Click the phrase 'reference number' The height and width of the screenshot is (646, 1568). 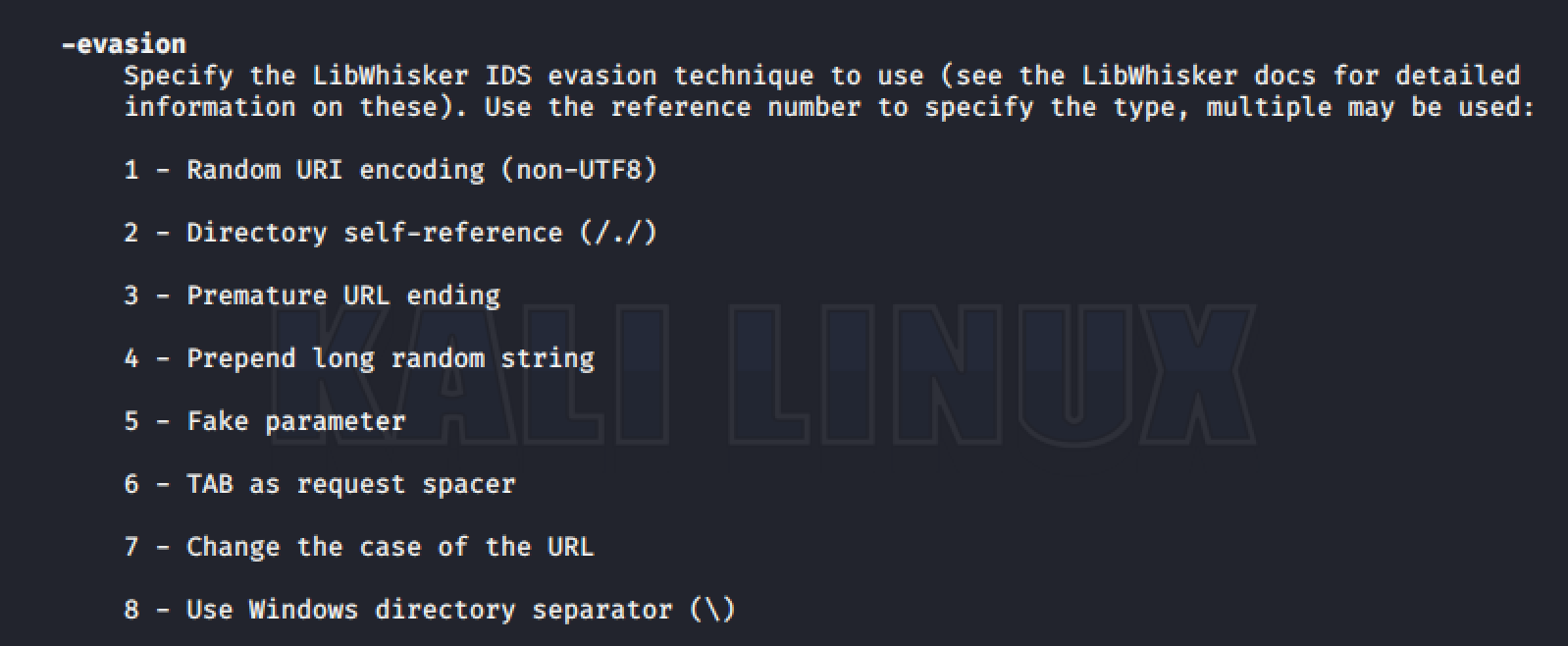coord(734,107)
